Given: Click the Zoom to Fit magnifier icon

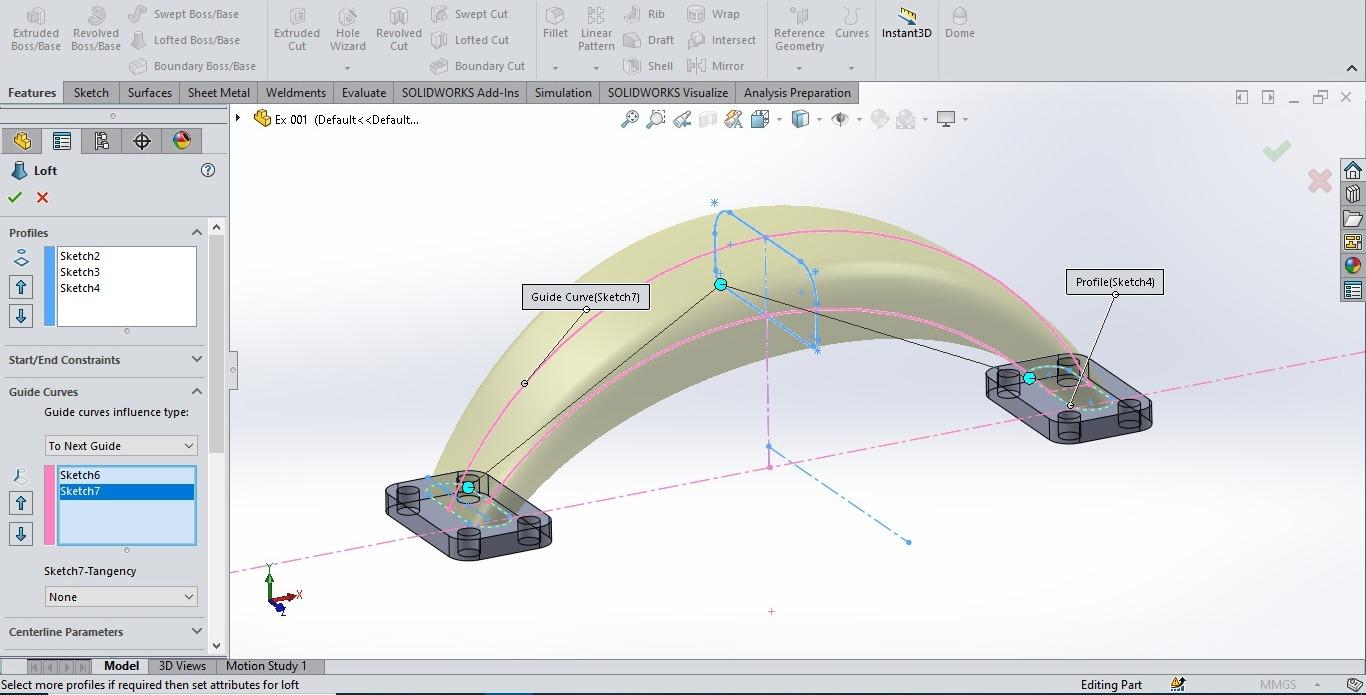Looking at the screenshot, I should (x=630, y=119).
